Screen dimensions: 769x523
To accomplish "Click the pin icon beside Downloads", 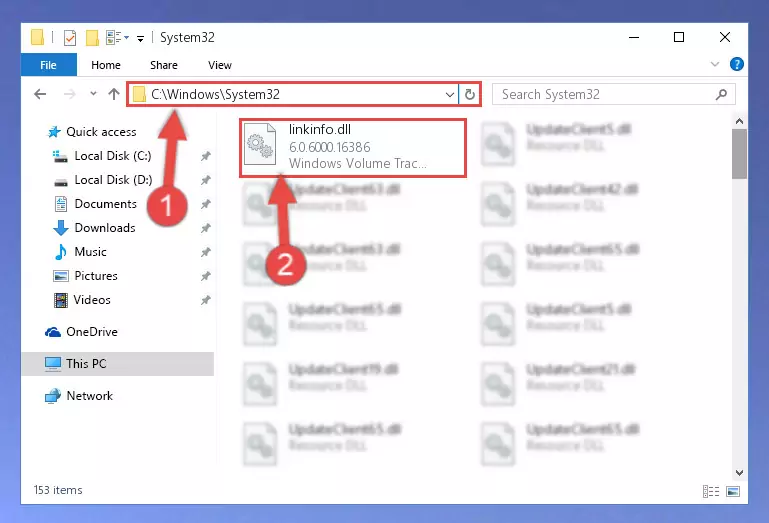I will tap(205, 228).
